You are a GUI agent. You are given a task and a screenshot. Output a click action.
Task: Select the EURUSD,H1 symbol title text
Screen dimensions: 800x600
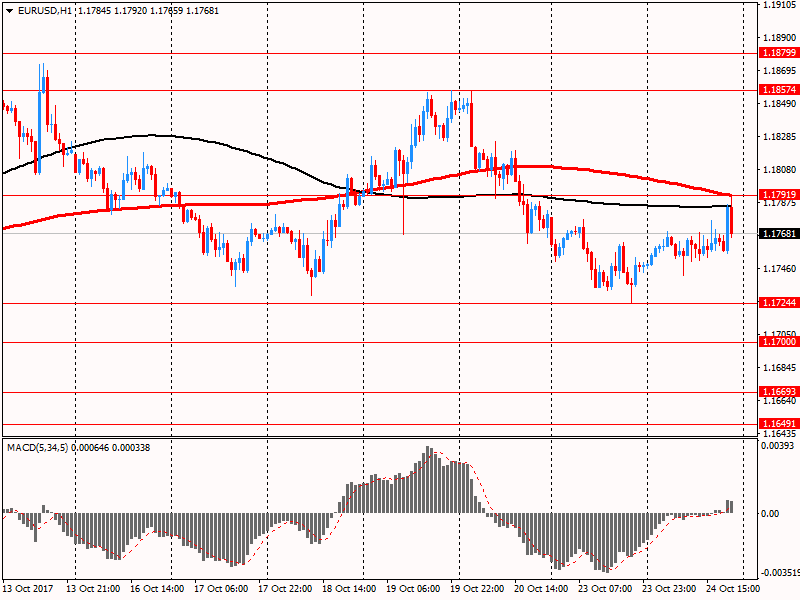pyautogui.click(x=45, y=10)
